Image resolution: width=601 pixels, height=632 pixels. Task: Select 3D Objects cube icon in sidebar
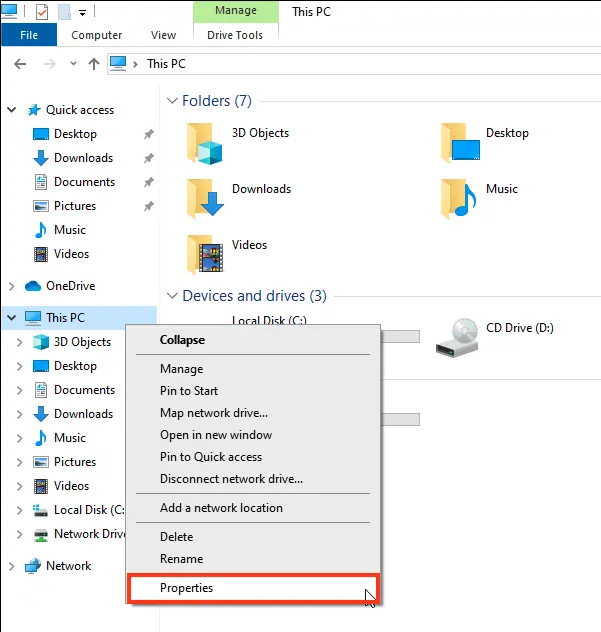click(x=41, y=342)
